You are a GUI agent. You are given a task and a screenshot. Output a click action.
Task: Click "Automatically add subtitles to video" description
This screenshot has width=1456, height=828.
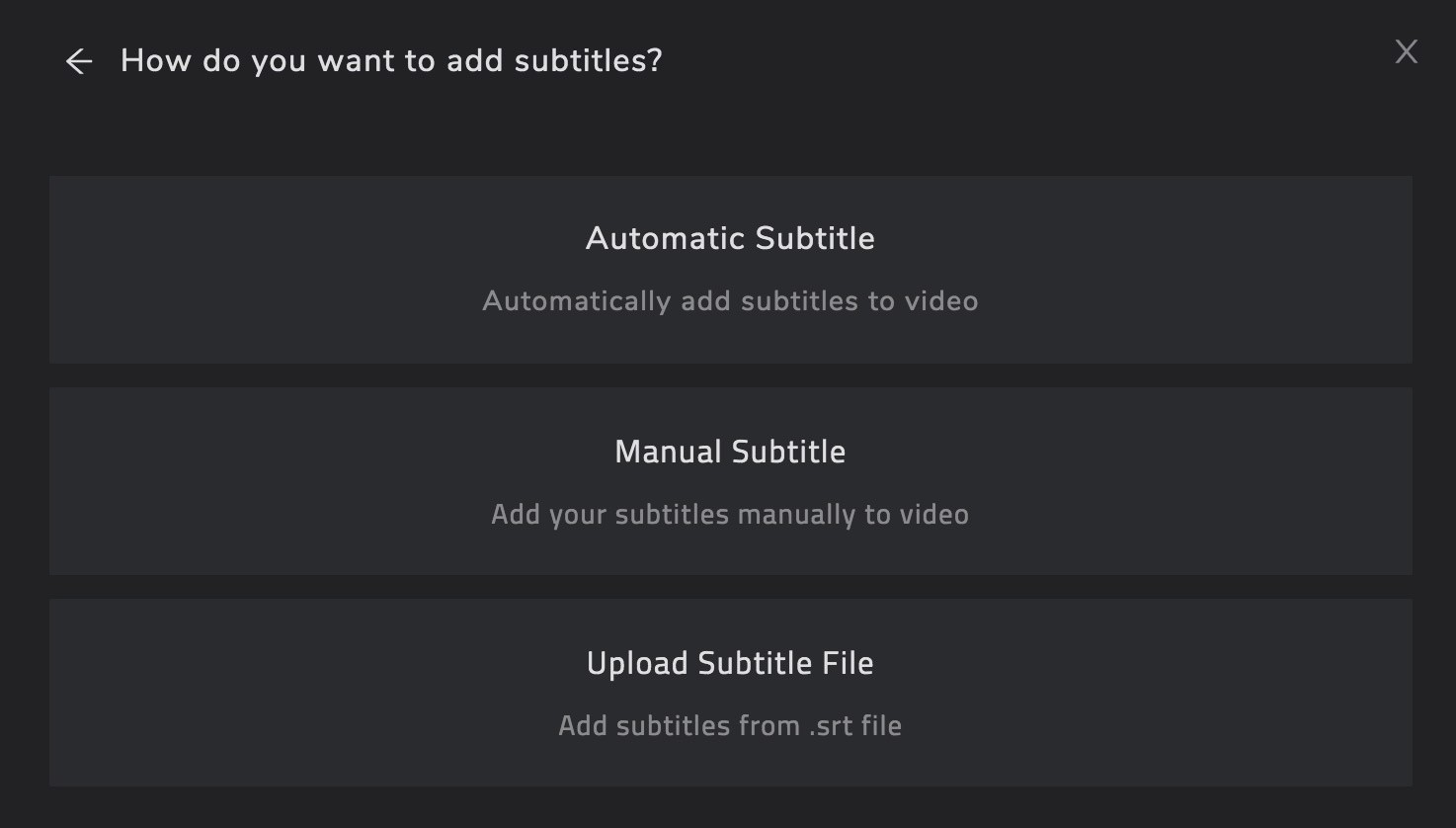(x=730, y=301)
